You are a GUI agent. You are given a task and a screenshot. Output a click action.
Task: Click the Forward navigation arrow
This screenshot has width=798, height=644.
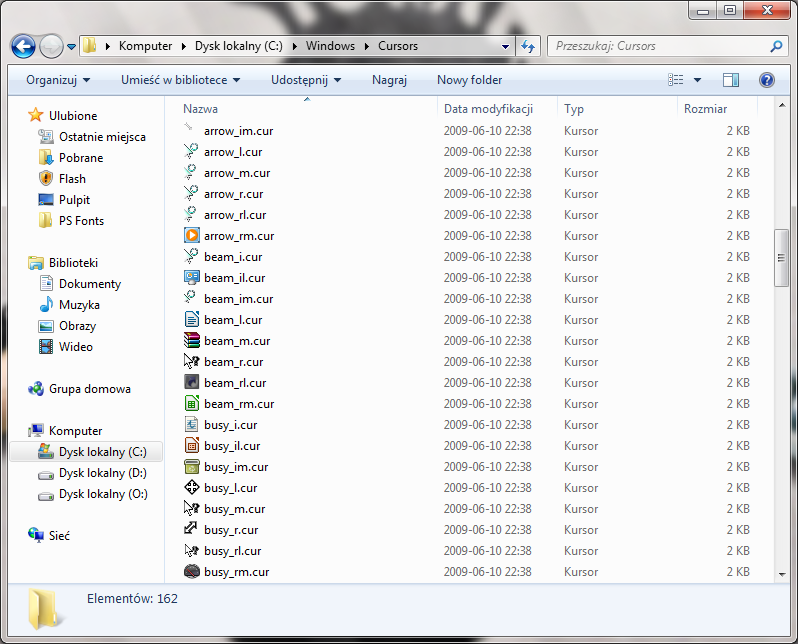coord(51,46)
